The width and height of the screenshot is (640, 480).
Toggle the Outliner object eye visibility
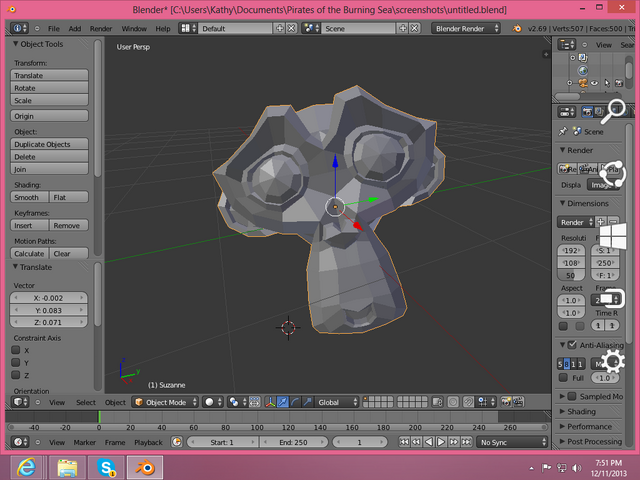click(595, 83)
